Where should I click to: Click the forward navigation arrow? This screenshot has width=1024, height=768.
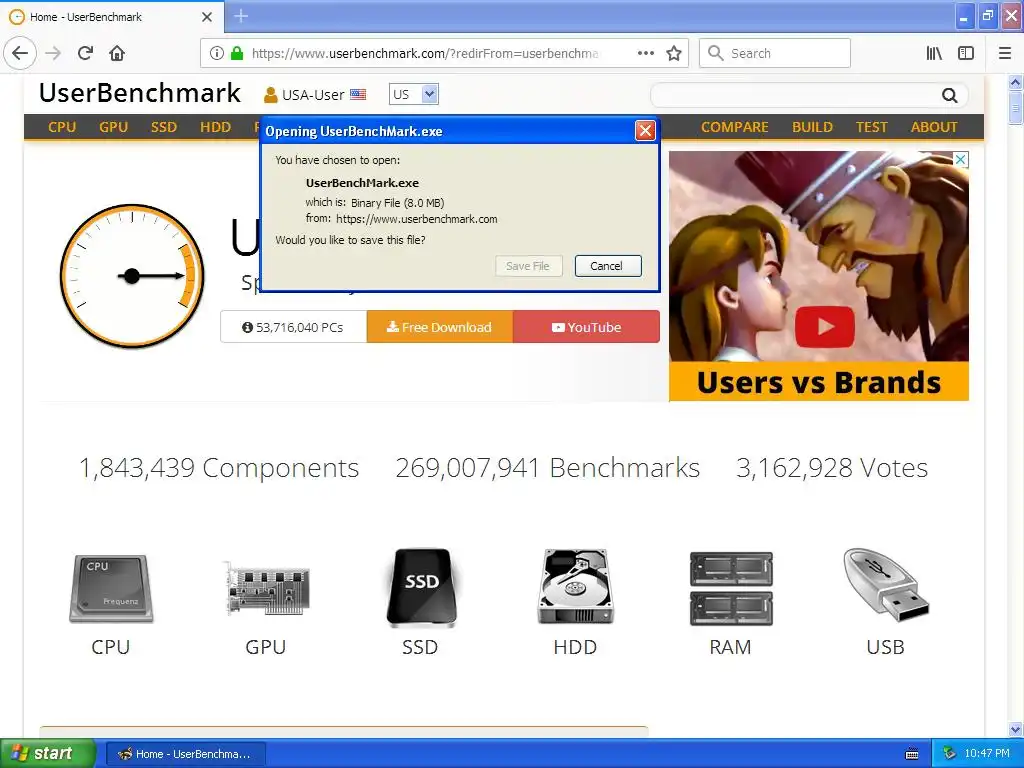click(x=53, y=53)
